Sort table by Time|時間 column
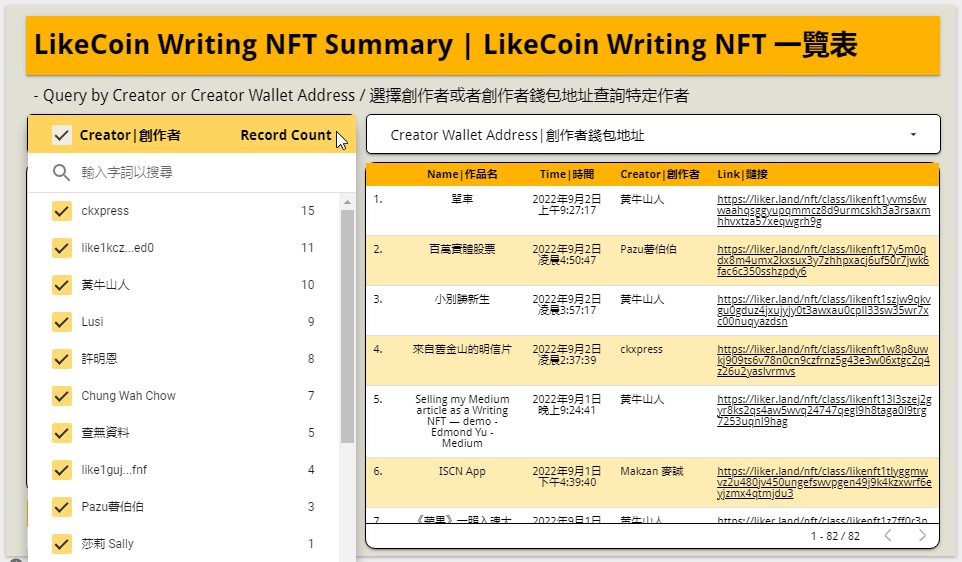The height and width of the screenshot is (562, 962). point(566,174)
